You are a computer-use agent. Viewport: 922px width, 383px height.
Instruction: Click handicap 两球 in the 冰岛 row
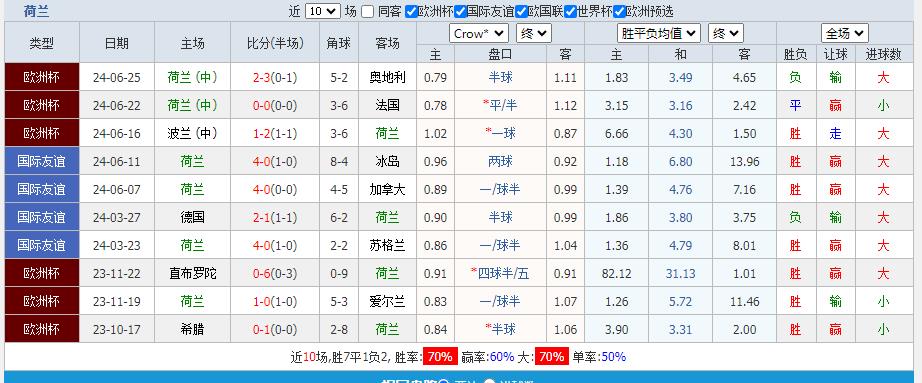[x=500, y=162]
